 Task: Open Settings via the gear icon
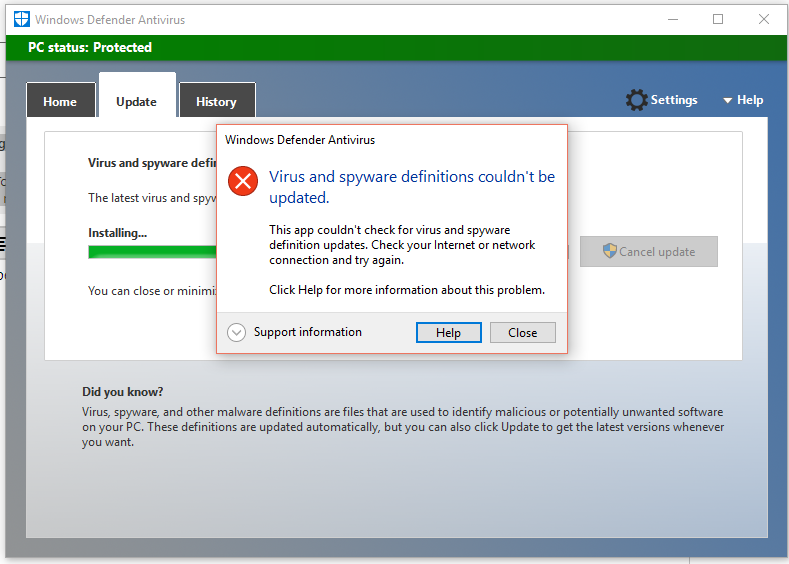click(x=636, y=100)
